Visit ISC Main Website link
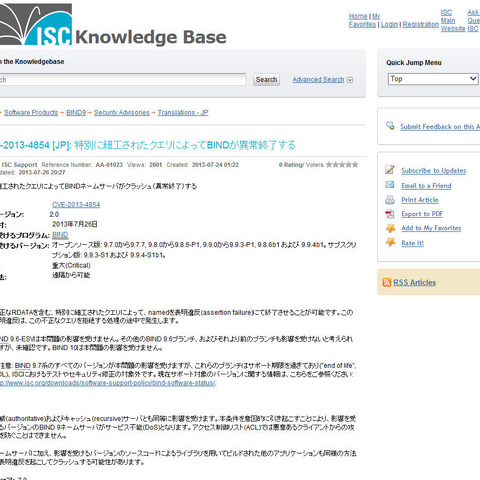480x480 pixels. (453, 21)
